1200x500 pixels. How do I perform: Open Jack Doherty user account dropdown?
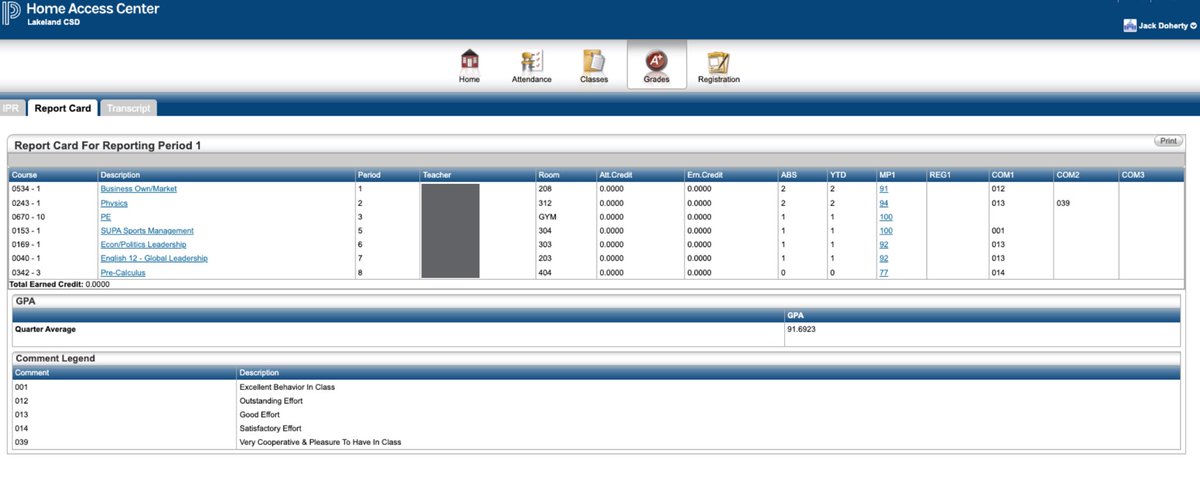point(1160,26)
